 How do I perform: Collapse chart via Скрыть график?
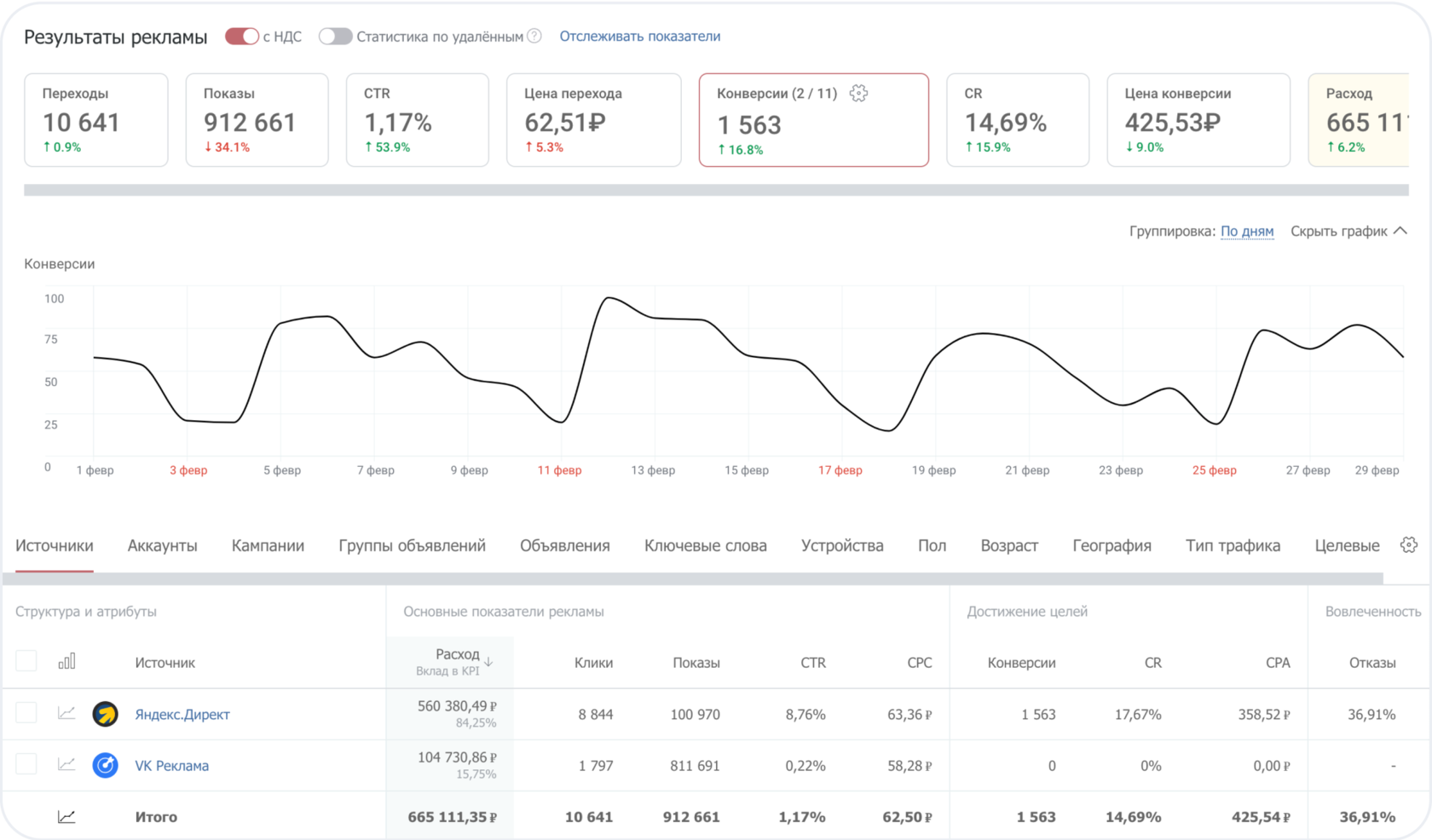pos(1348,231)
